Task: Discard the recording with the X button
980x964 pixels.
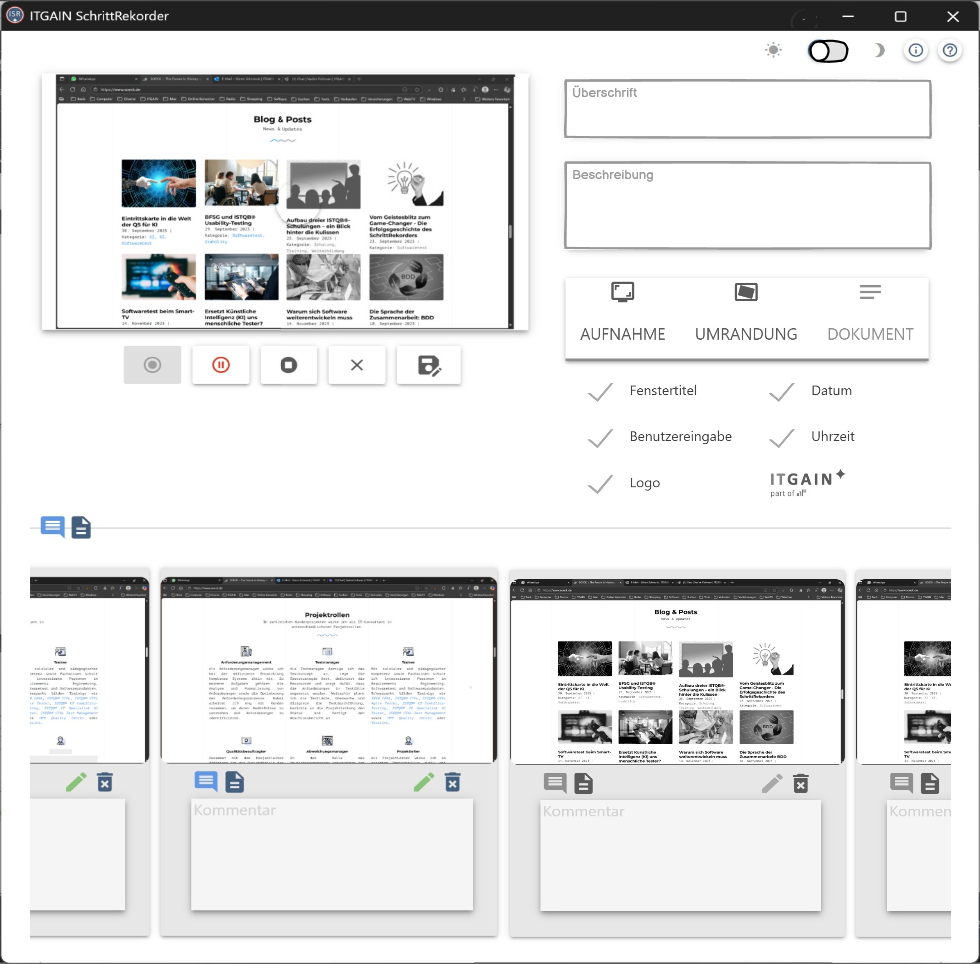Action: pos(357,365)
